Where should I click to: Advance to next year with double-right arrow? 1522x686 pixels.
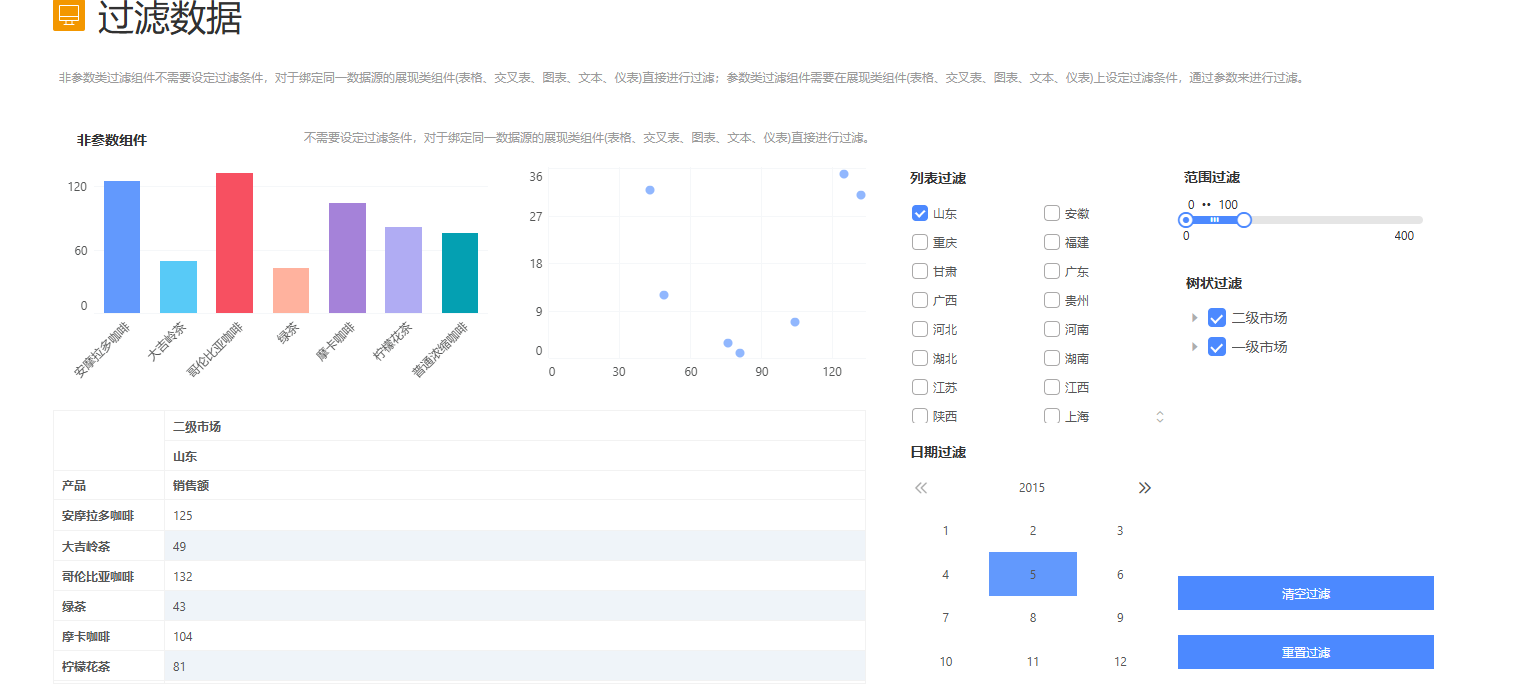point(1145,488)
